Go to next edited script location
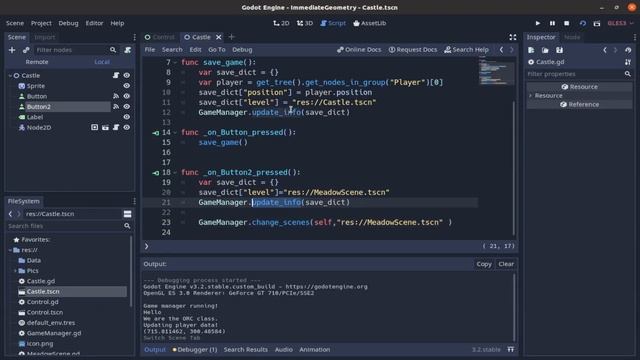The width and height of the screenshot is (640, 360). click(x=511, y=50)
